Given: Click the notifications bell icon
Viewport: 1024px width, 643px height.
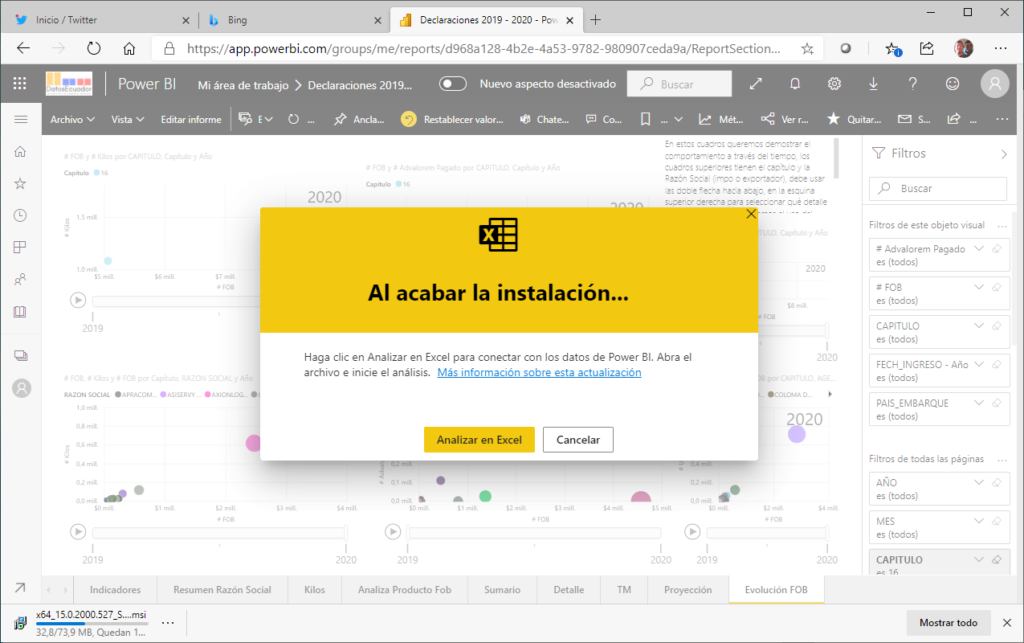Looking at the screenshot, I should point(795,84).
